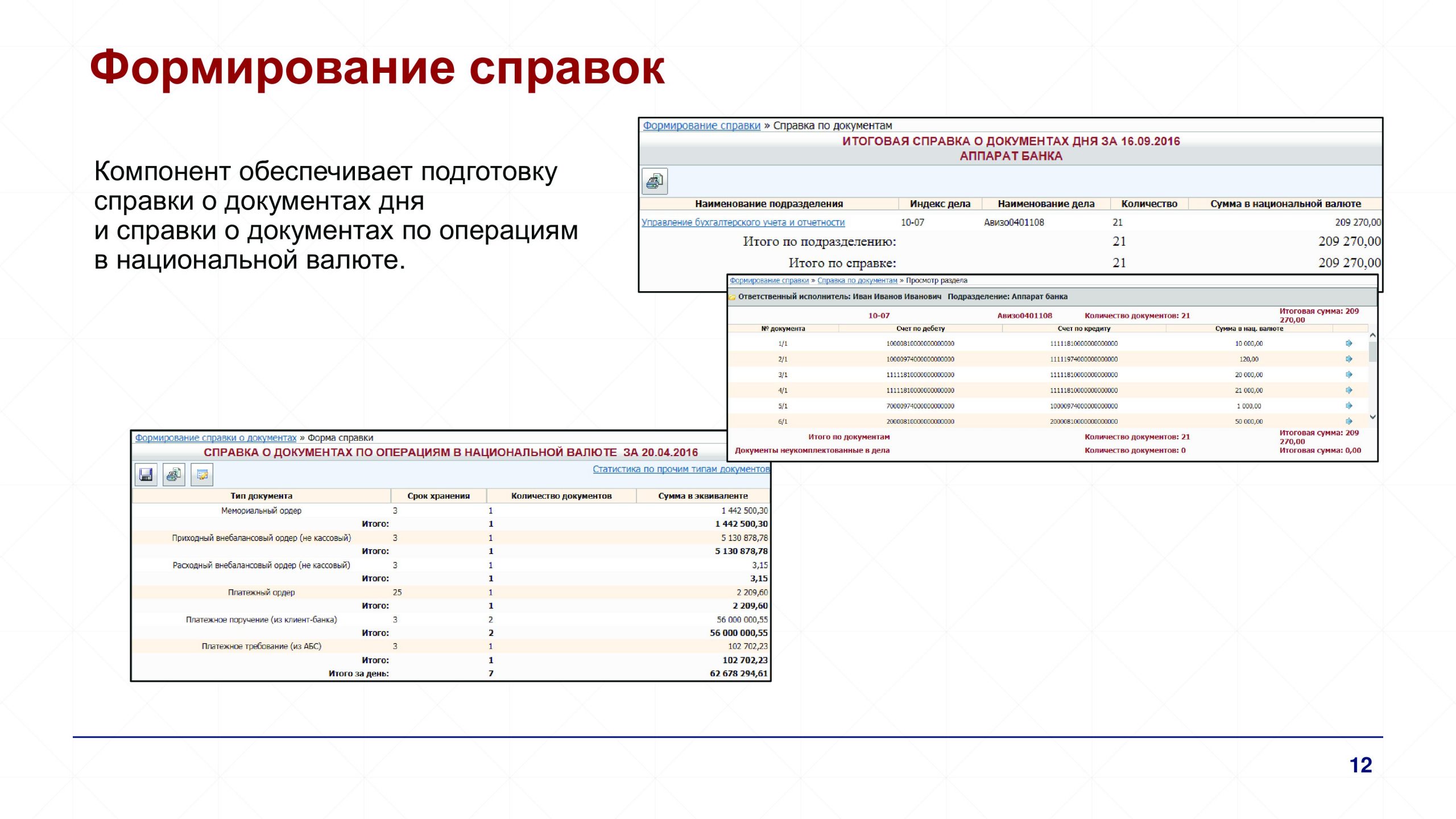Click the 'Итого по справке:' label
1456x819 pixels.
point(842,263)
